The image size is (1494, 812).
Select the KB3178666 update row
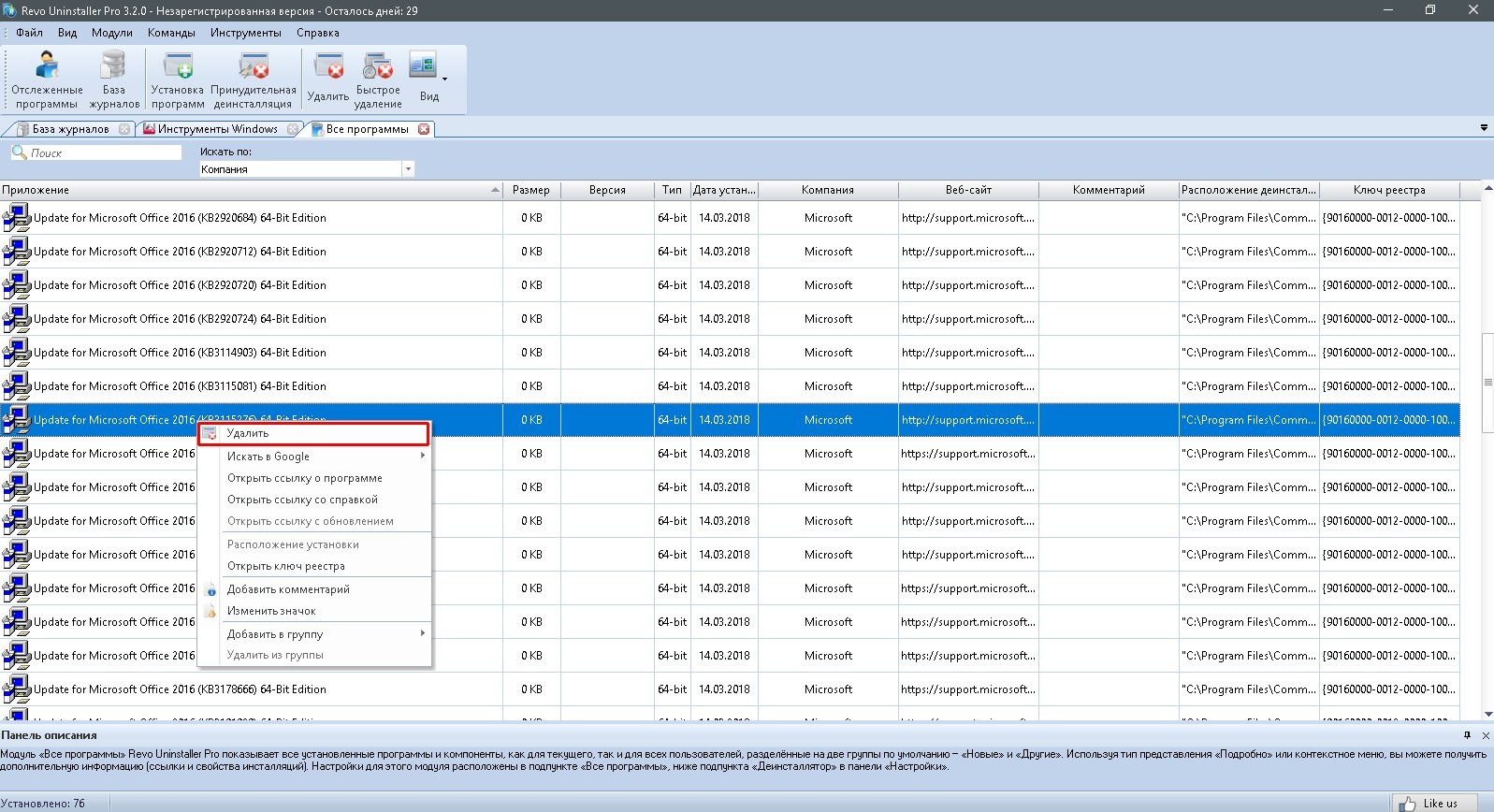[730, 689]
